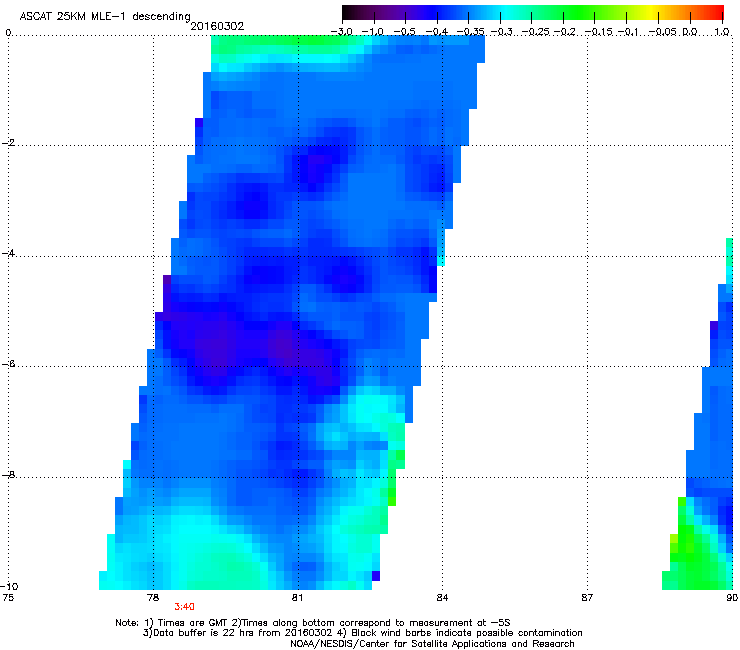
Task: Click the color bar label -0.05
Action: [663, 32]
